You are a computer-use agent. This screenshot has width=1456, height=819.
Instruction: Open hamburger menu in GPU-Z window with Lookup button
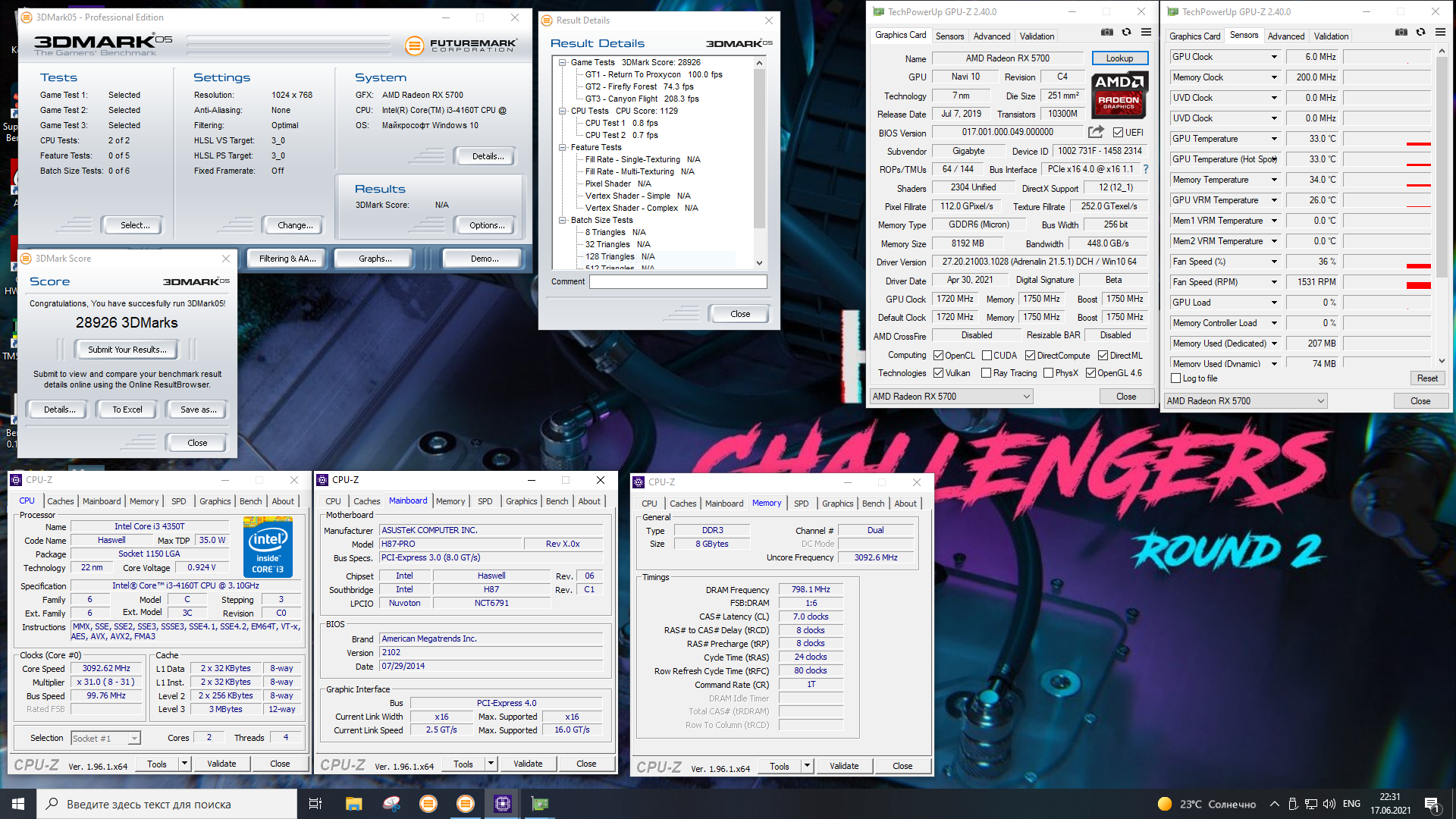click(x=1146, y=32)
